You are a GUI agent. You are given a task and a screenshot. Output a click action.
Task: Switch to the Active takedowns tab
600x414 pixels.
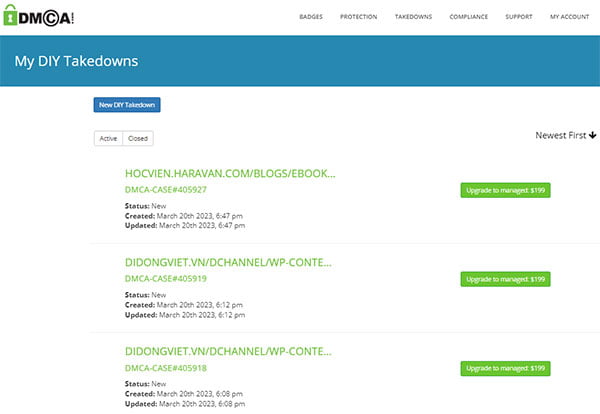[x=108, y=139]
